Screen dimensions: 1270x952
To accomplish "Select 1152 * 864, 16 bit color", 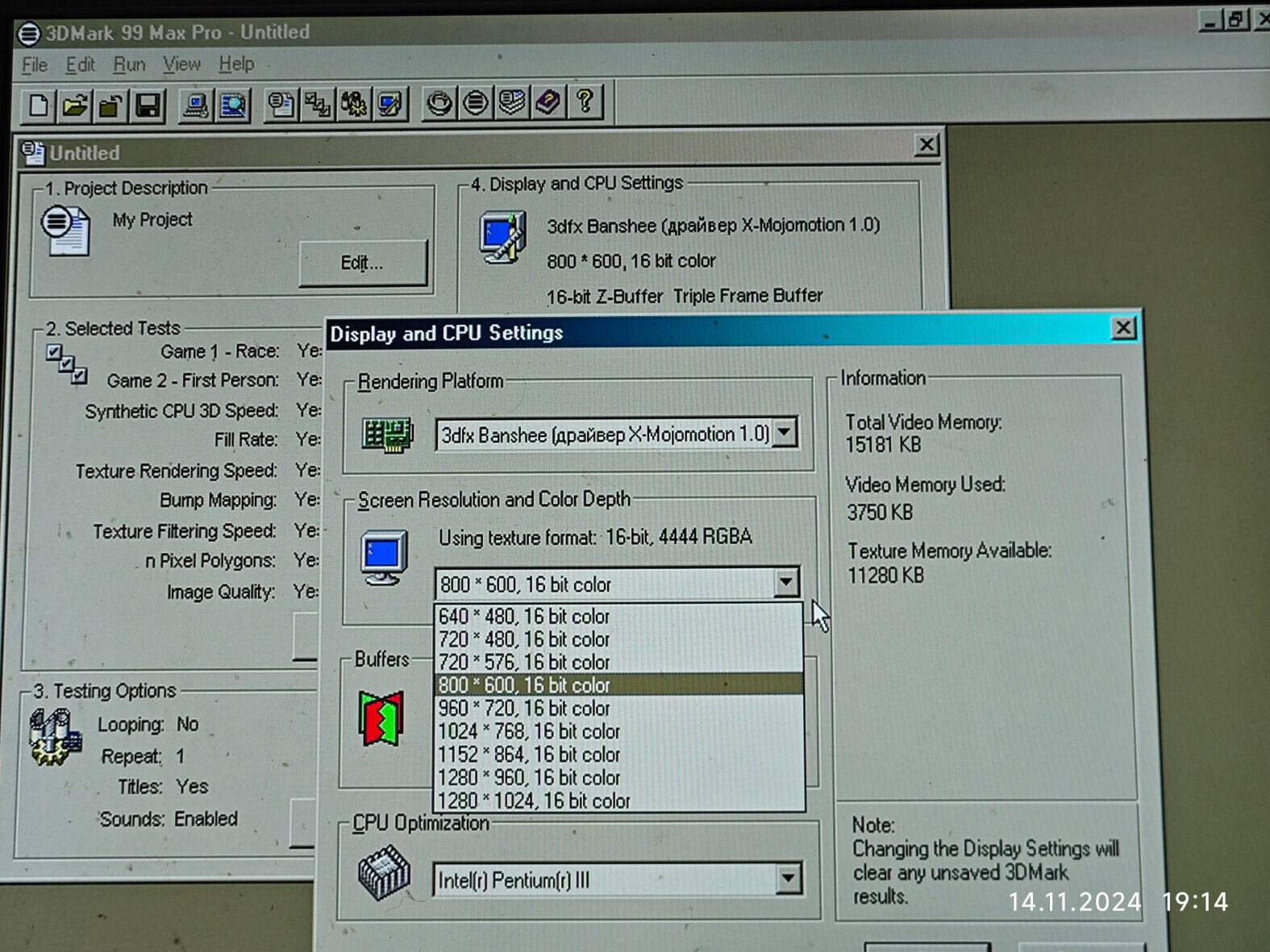I will (618, 755).
